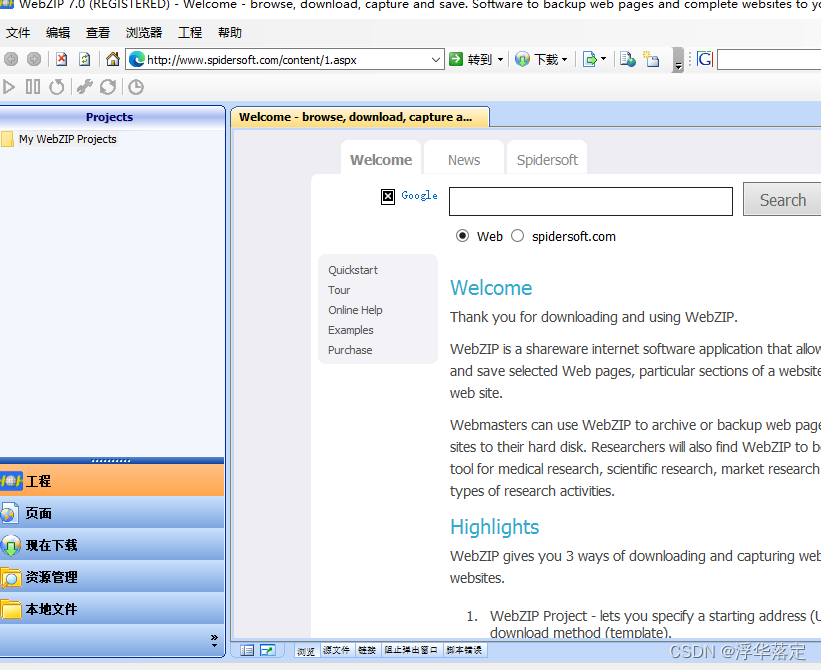This screenshot has width=821, height=670.
Task: Expand the side panel chevron at bottom
Action: pos(214,640)
